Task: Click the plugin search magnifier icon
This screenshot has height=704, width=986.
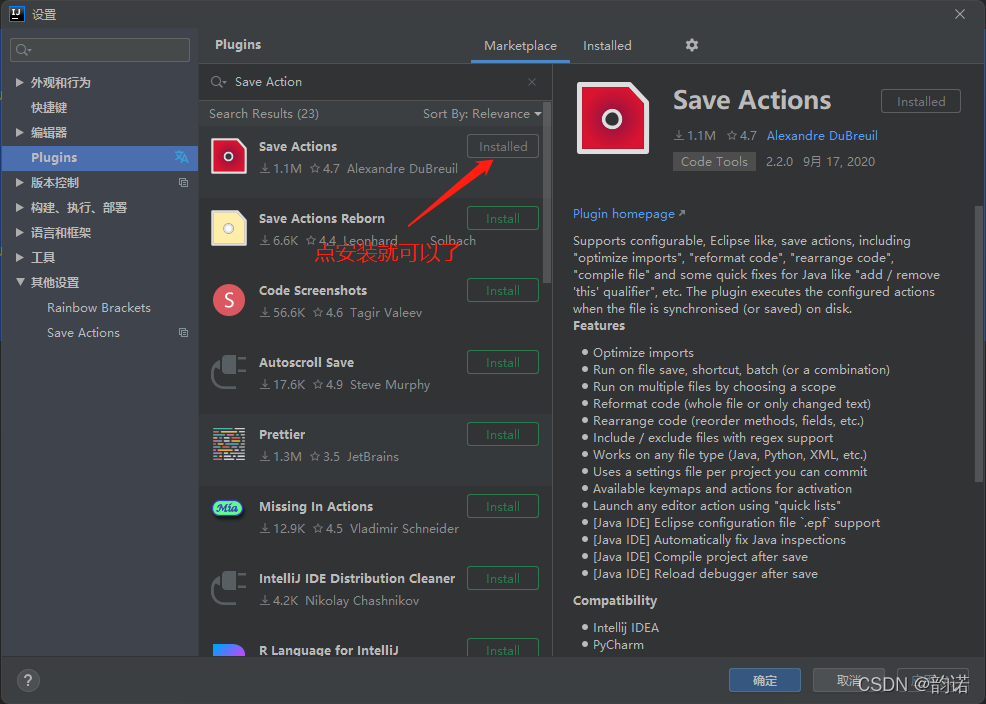Action: point(218,82)
